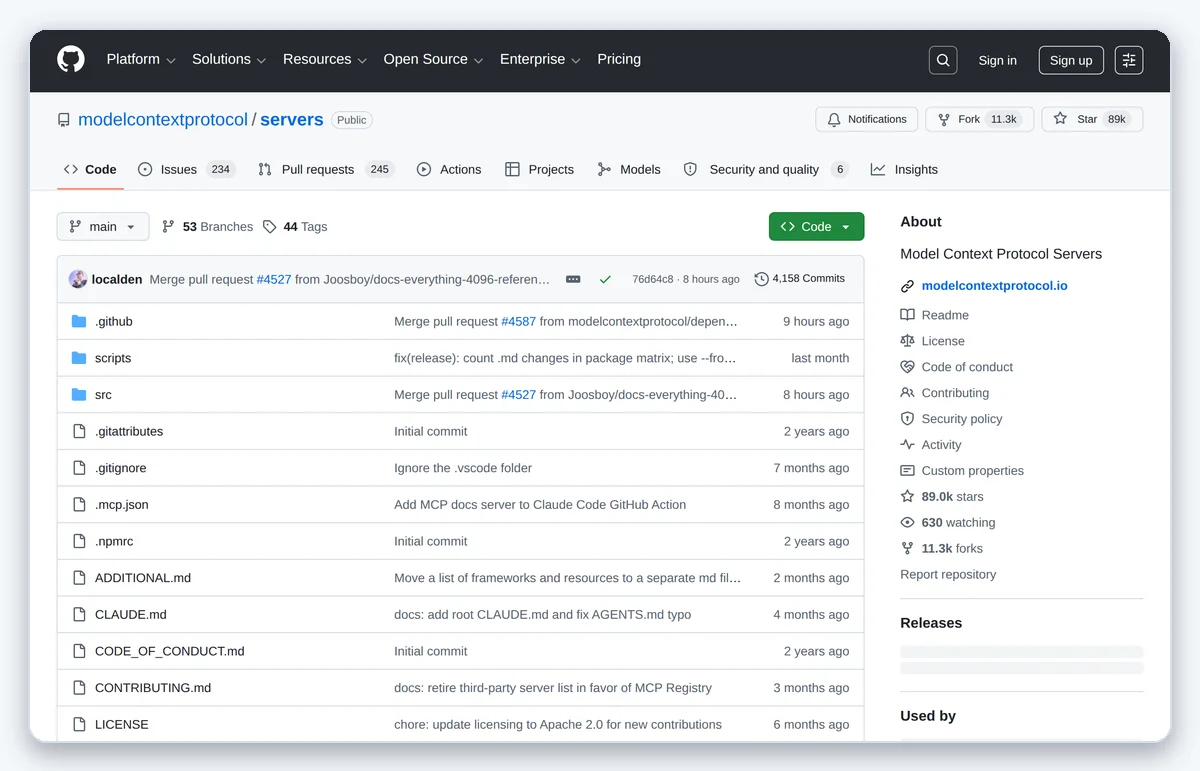Star the repository

coord(1092,119)
